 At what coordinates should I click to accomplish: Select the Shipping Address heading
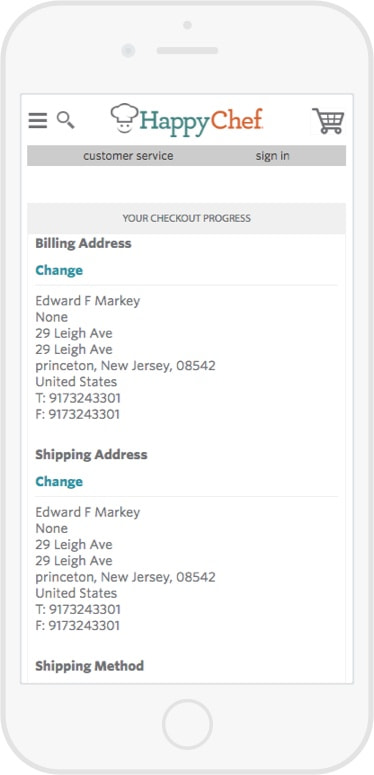point(91,455)
